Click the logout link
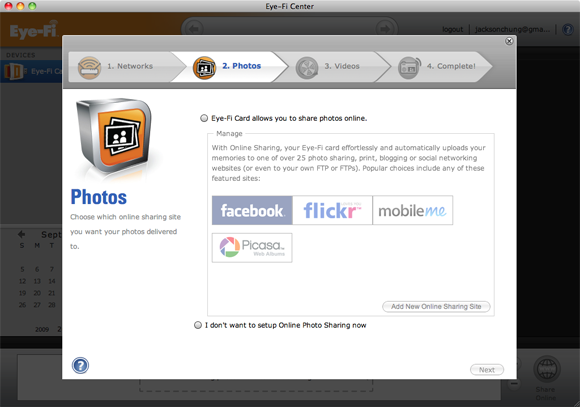The image size is (580, 407). coord(452,29)
